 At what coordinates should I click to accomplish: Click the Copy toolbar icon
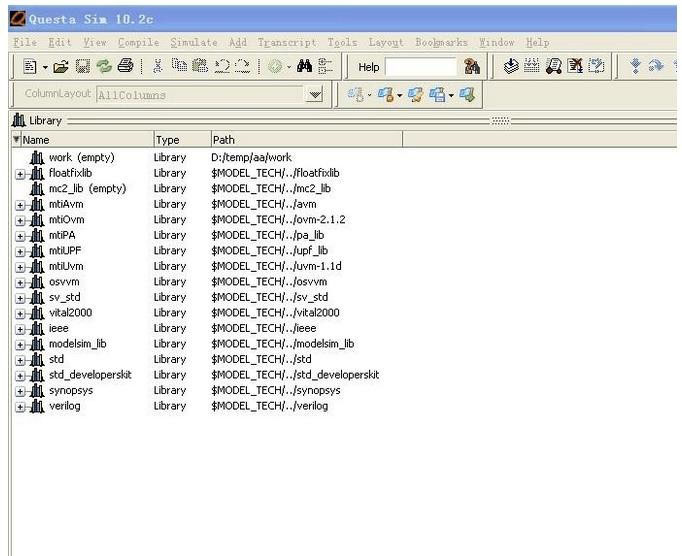coord(179,66)
